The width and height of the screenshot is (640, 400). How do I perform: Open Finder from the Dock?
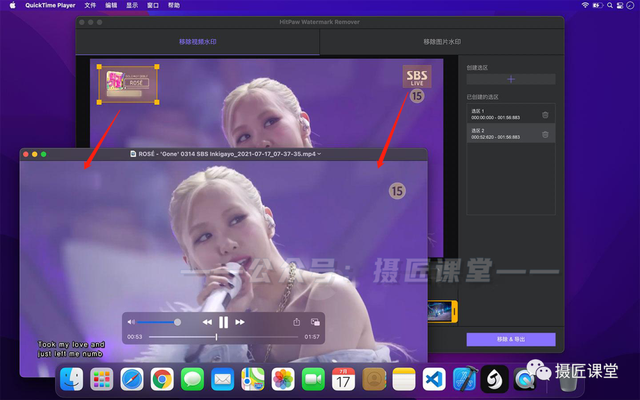71,379
